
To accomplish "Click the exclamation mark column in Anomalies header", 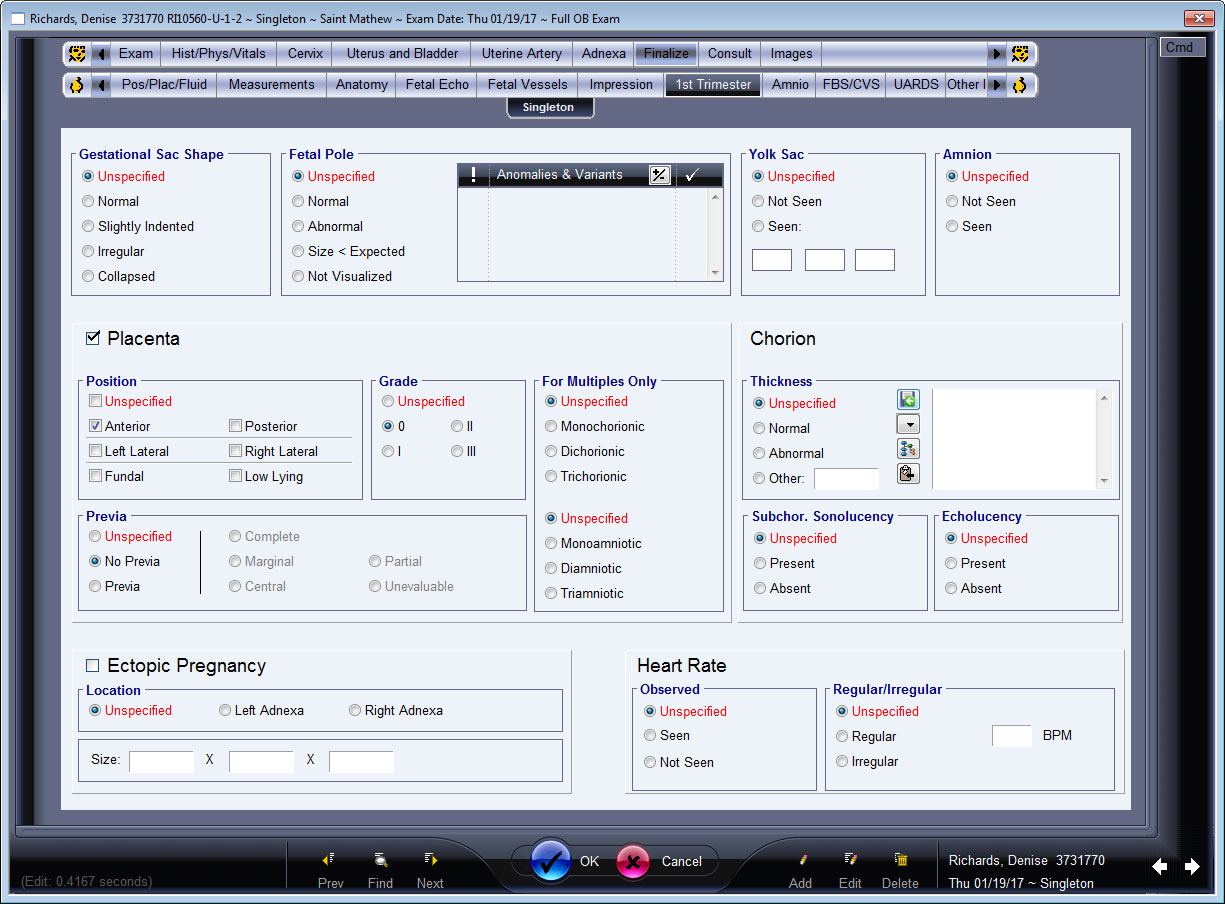I will click(x=473, y=175).
